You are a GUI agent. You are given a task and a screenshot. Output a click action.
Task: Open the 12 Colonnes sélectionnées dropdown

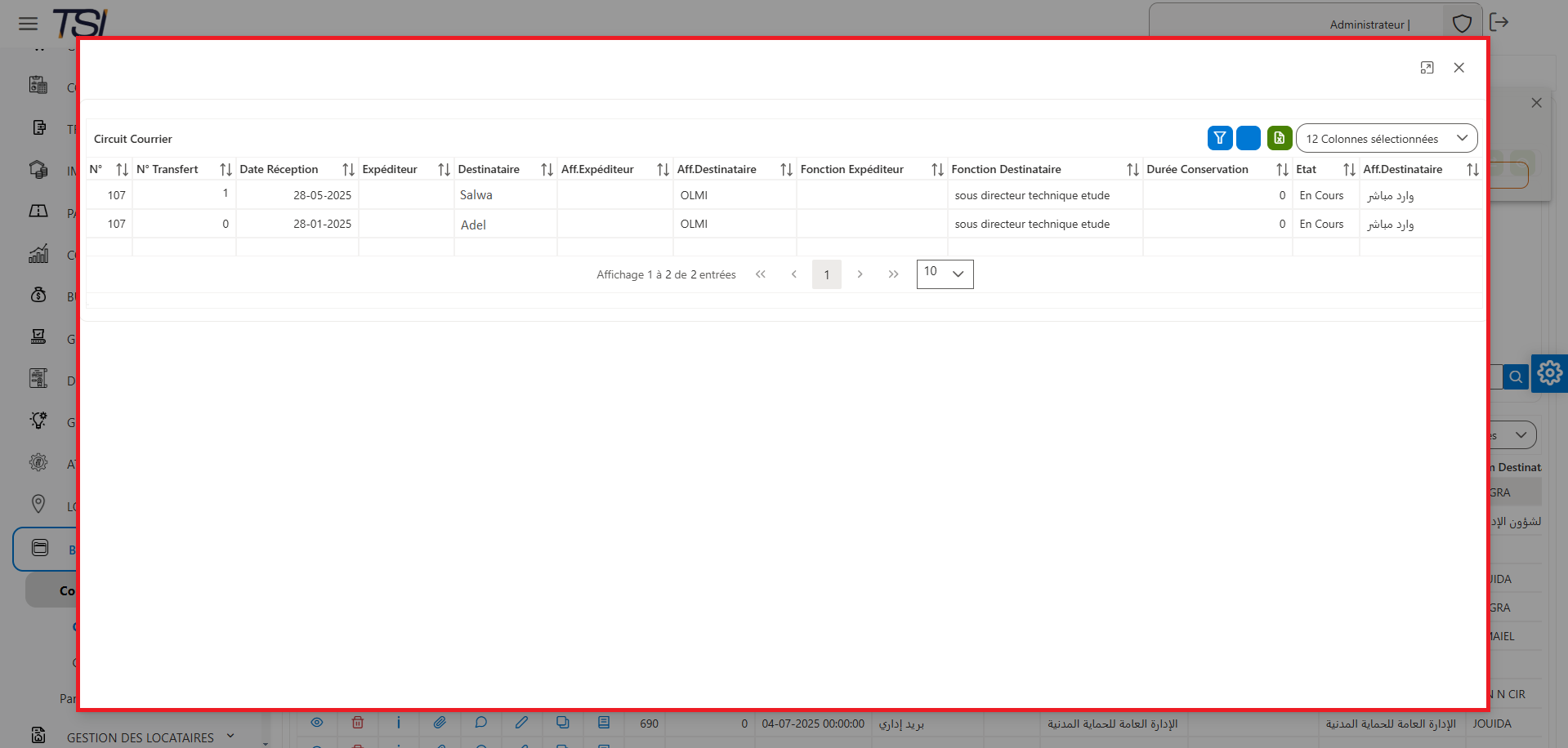pyautogui.click(x=1387, y=138)
